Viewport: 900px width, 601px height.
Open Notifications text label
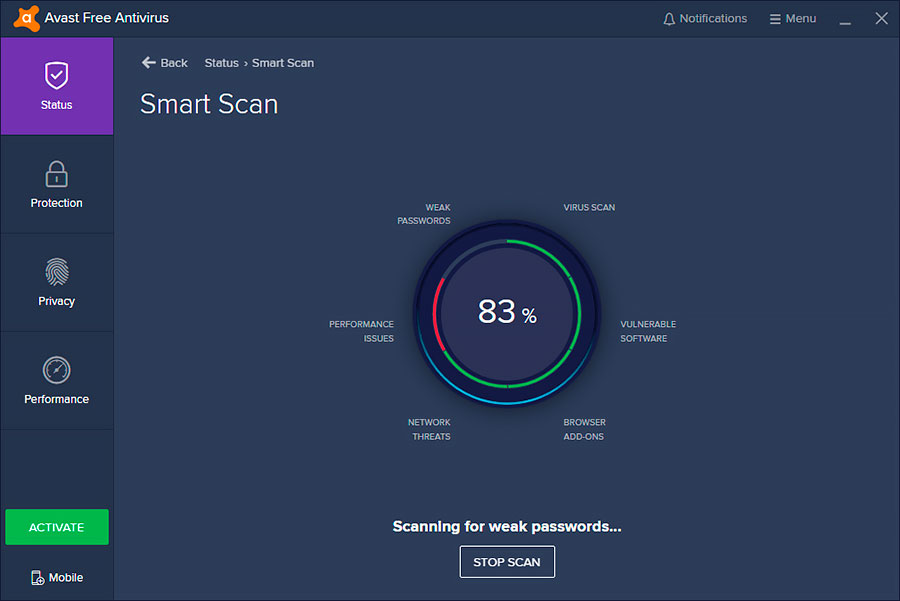pyautogui.click(x=713, y=18)
